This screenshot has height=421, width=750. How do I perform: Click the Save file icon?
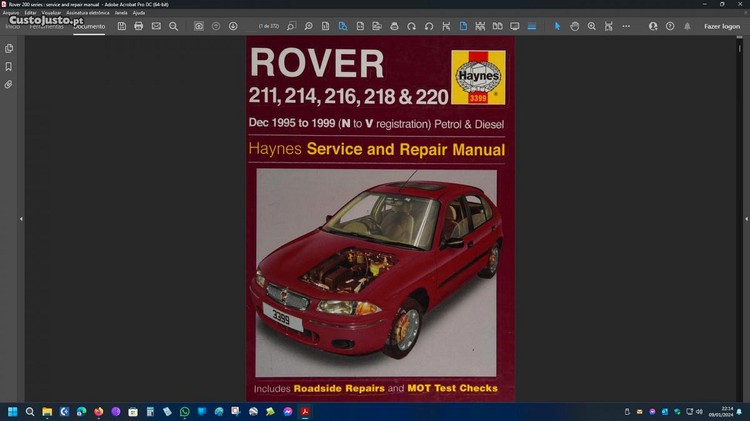tap(121, 26)
